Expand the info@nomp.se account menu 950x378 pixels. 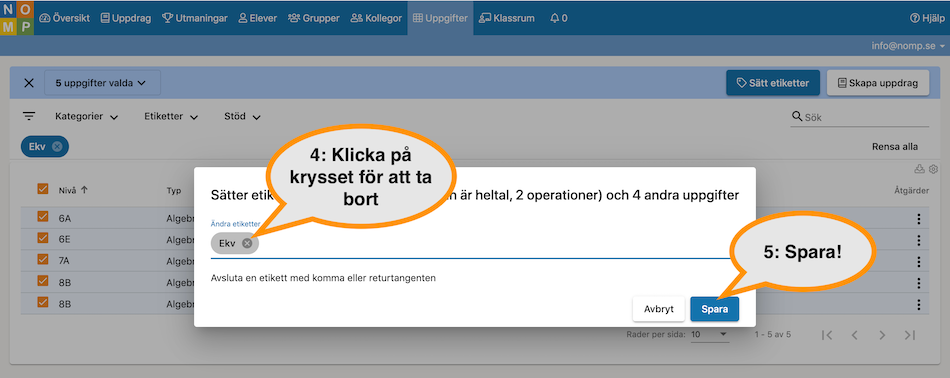(x=908, y=45)
